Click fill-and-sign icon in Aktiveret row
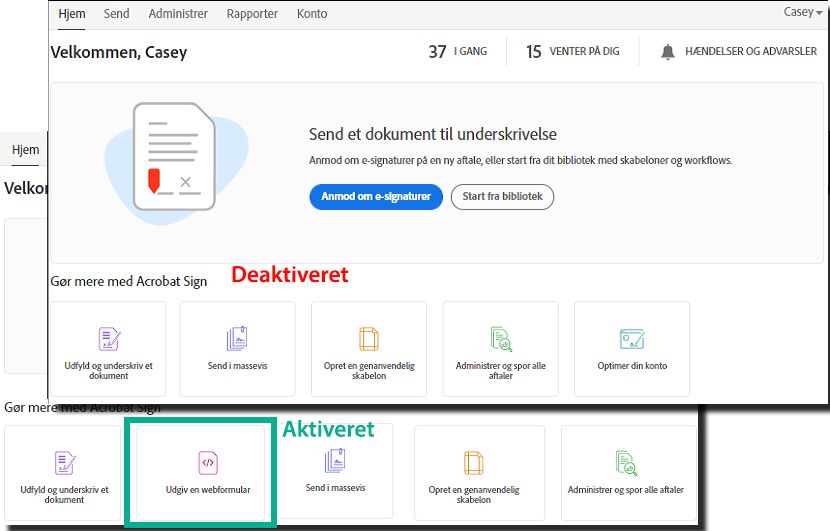 [65, 463]
